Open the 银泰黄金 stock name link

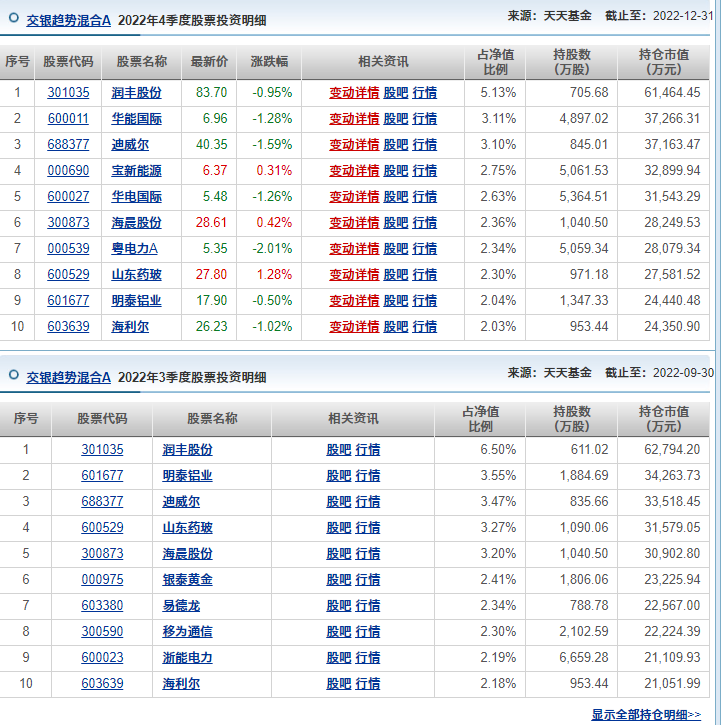point(187,579)
